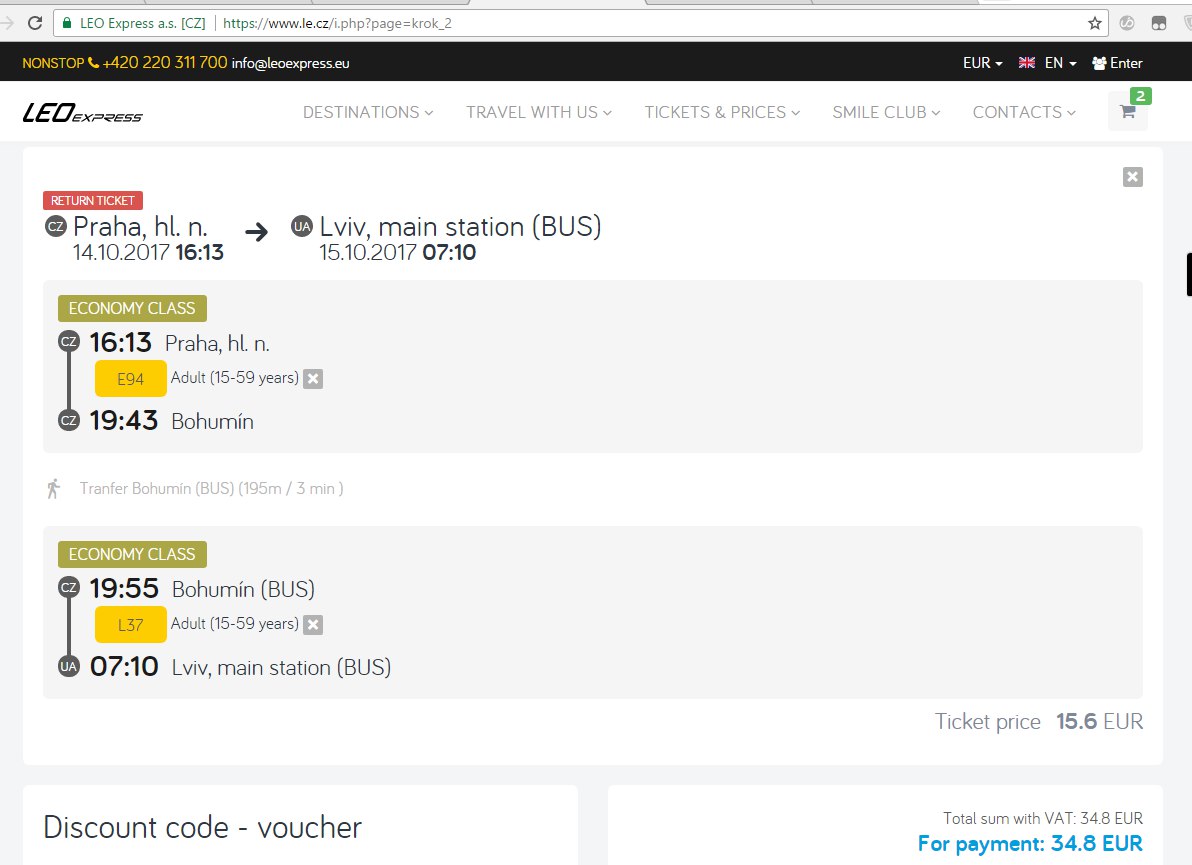This screenshot has width=1192, height=865.
Task: Close the ticket panel with the X button
Action: [x=1133, y=177]
